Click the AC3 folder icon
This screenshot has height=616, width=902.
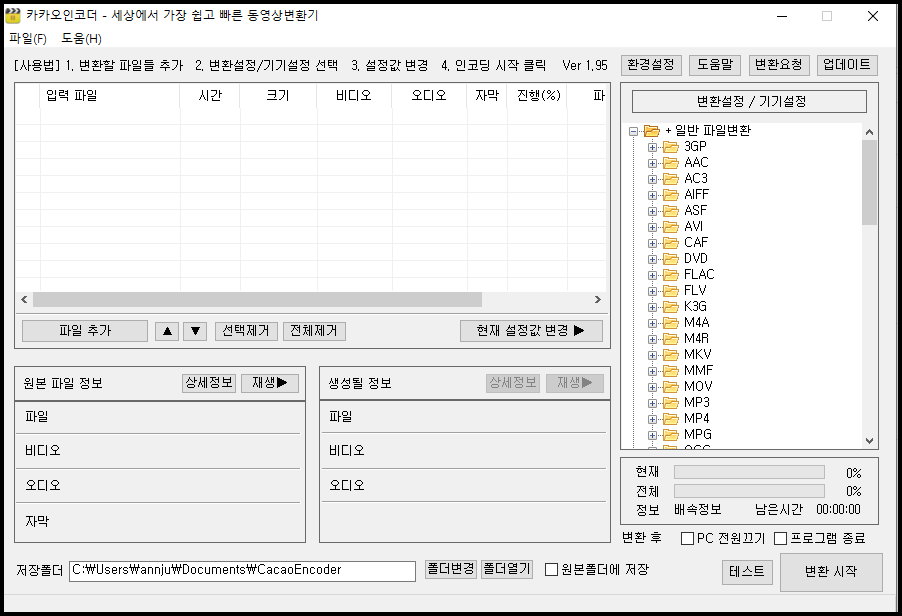(x=671, y=179)
